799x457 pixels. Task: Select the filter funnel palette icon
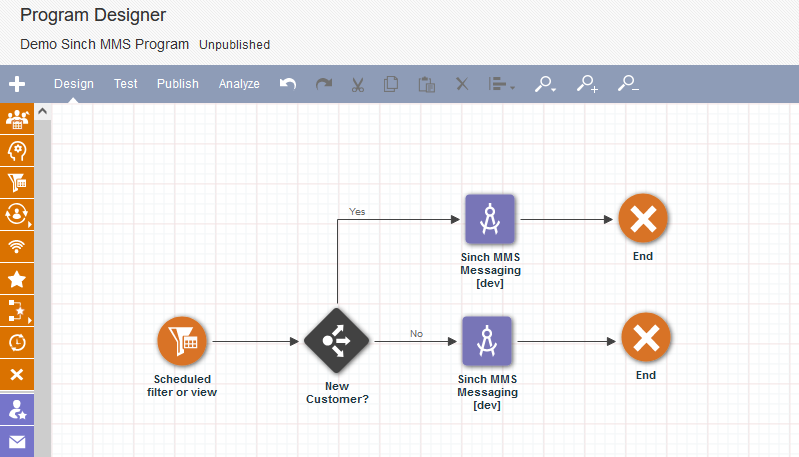pyautogui.click(x=17, y=183)
